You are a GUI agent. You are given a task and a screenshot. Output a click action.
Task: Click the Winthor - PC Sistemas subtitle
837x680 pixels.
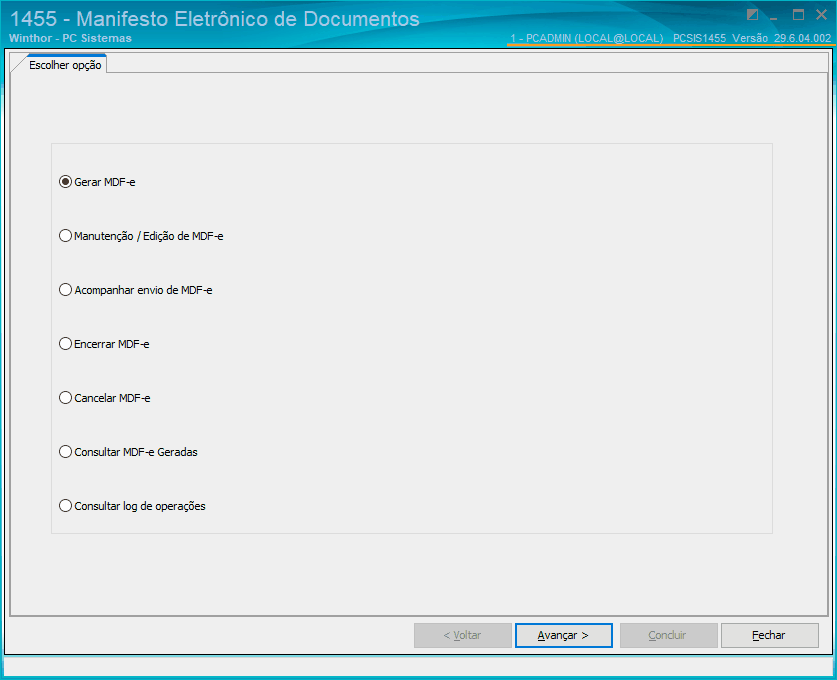(70, 38)
